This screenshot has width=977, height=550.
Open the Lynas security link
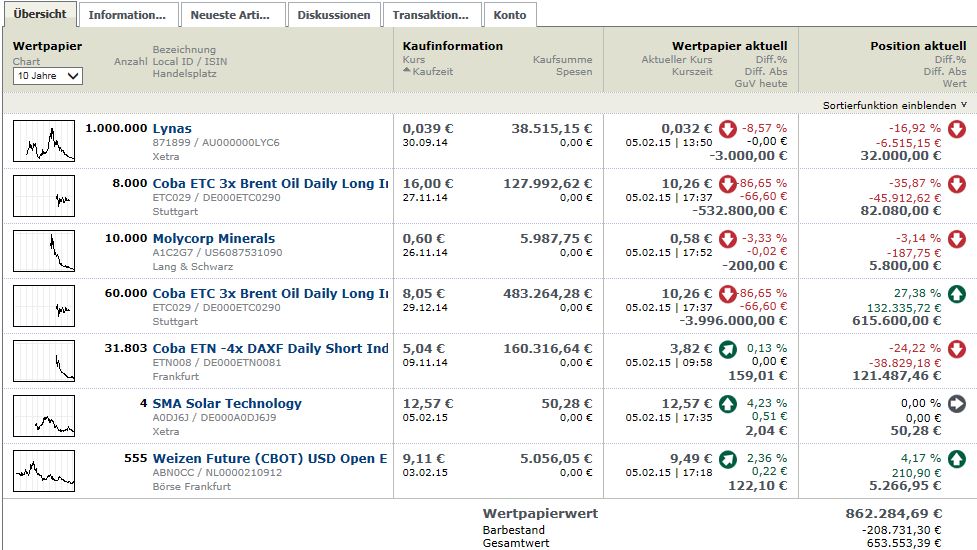click(172, 128)
